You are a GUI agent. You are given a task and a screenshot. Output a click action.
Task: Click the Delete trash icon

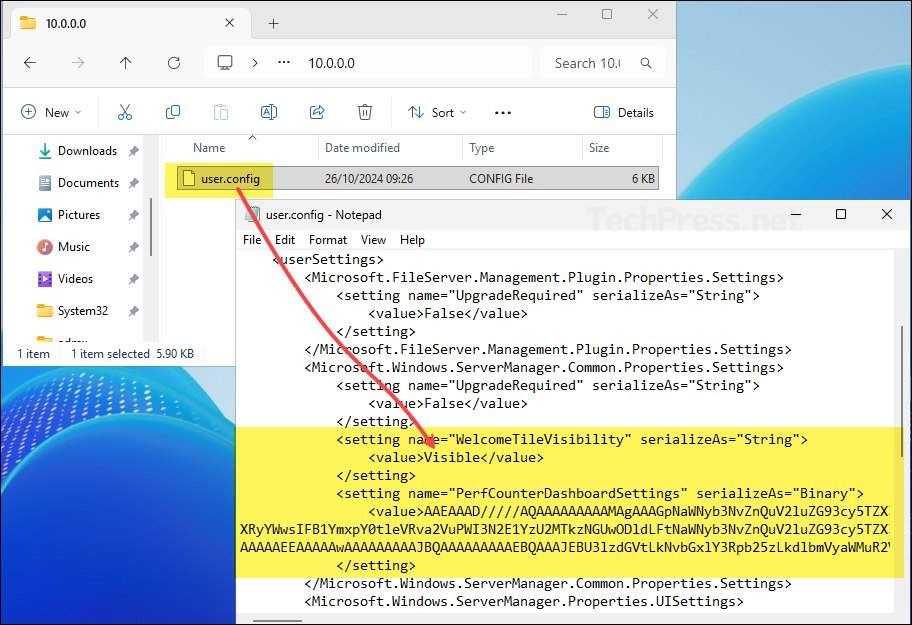click(364, 112)
